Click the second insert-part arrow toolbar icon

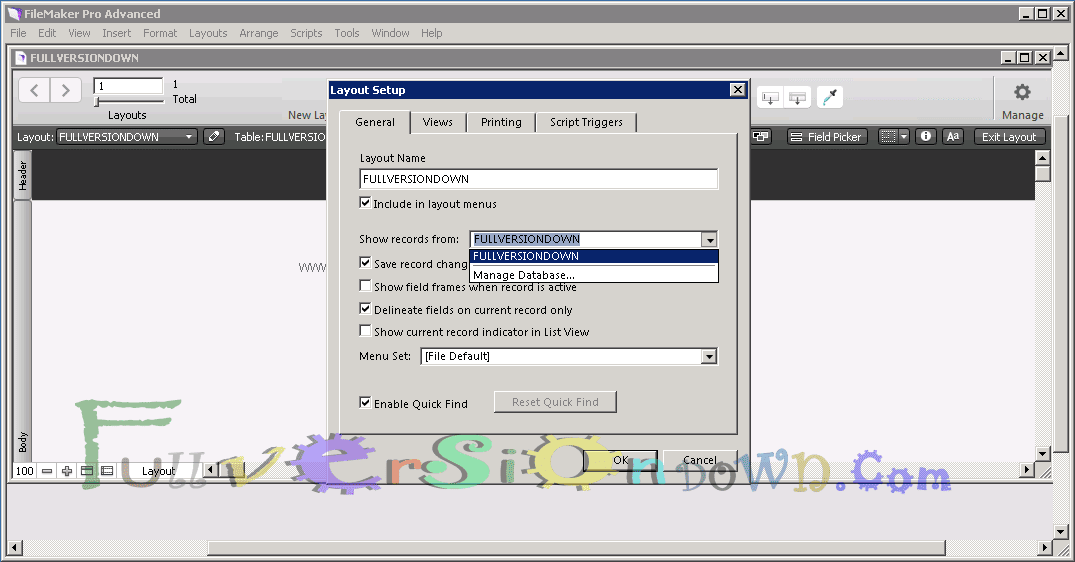pos(797,98)
